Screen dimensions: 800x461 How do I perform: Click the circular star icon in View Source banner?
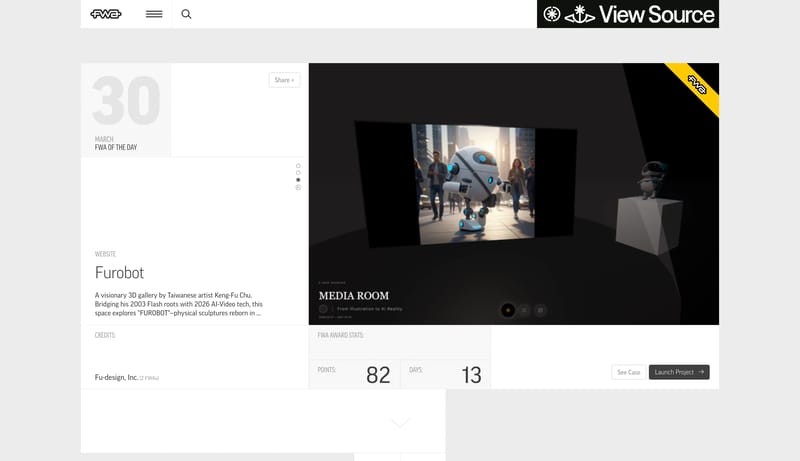(x=552, y=14)
